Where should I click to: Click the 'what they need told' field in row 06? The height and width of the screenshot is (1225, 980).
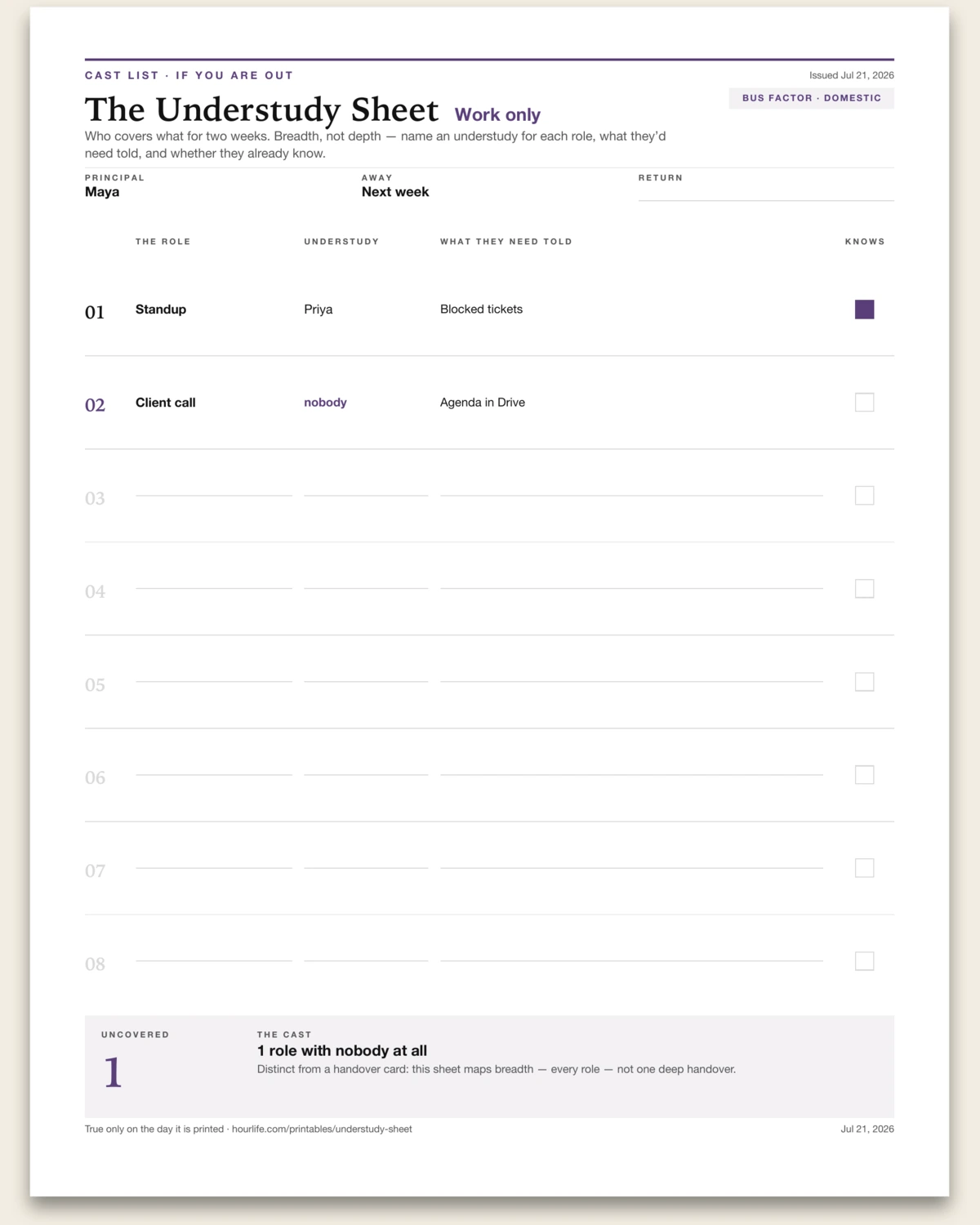coord(631,767)
